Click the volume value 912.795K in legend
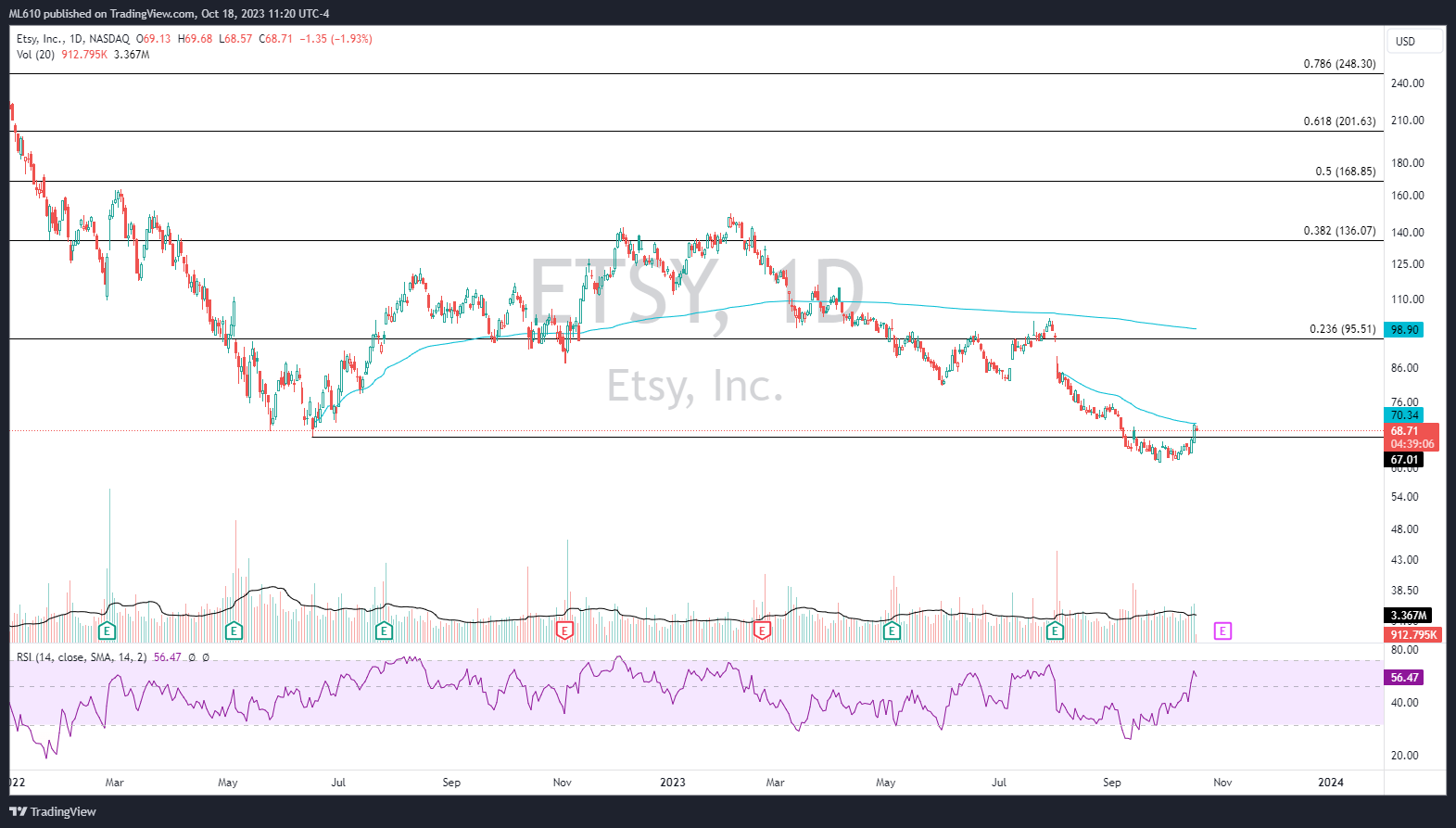This screenshot has height=828, width=1456. pos(84,55)
